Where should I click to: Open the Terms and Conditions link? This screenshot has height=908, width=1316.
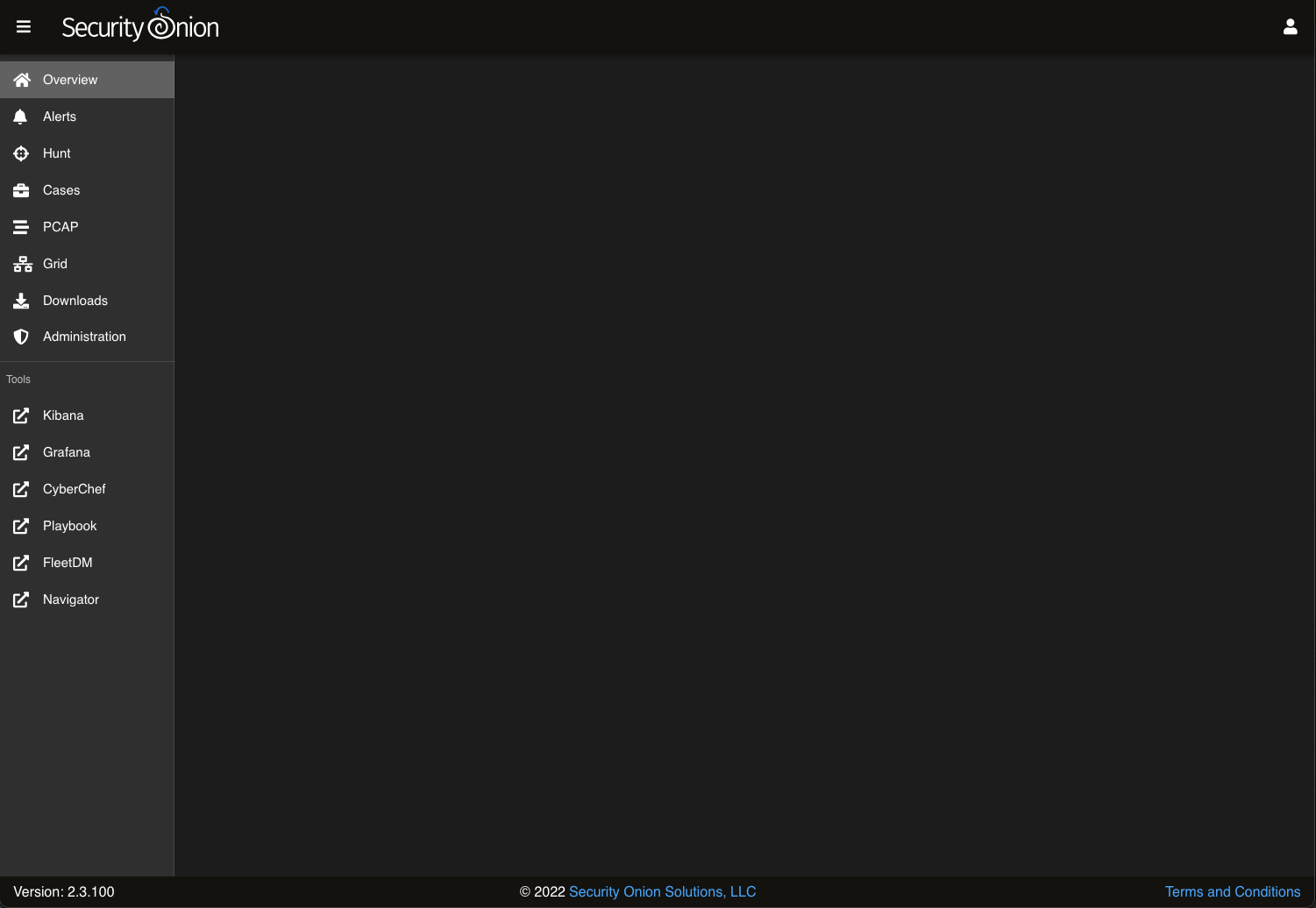(x=1233, y=891)
